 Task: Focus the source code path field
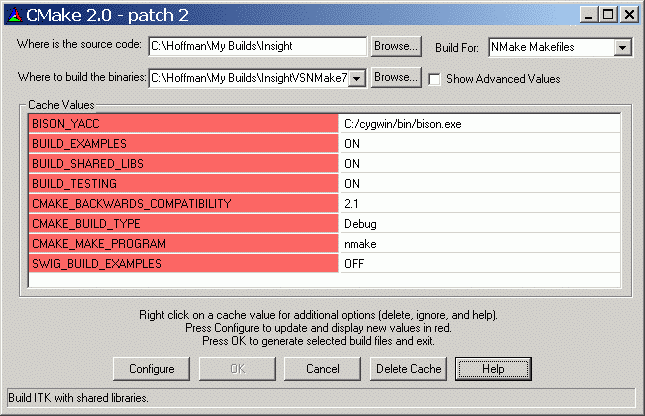pyautogui.click(x=258, y=46)
